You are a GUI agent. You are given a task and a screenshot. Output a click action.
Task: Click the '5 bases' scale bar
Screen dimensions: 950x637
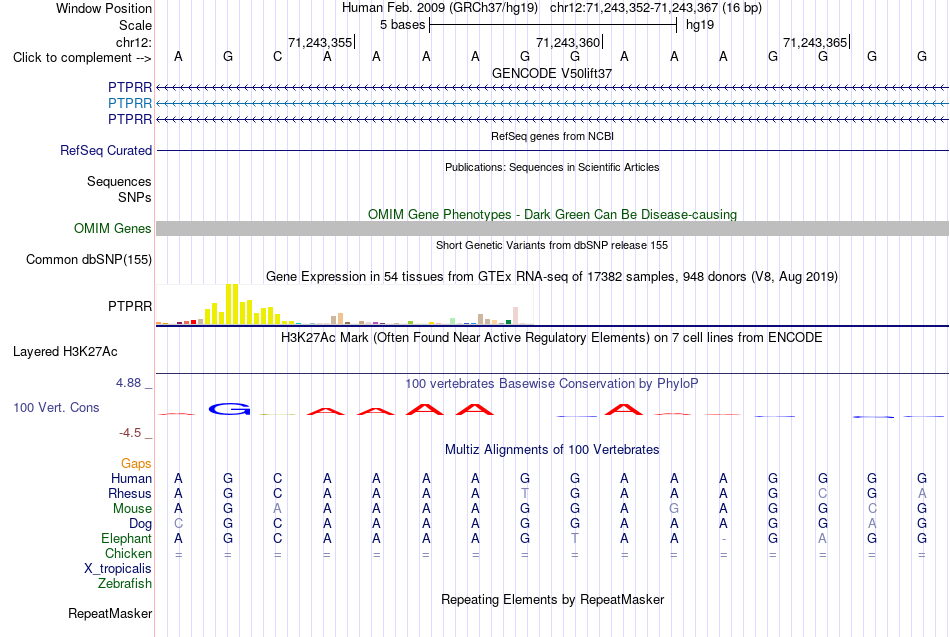[552, 25]
